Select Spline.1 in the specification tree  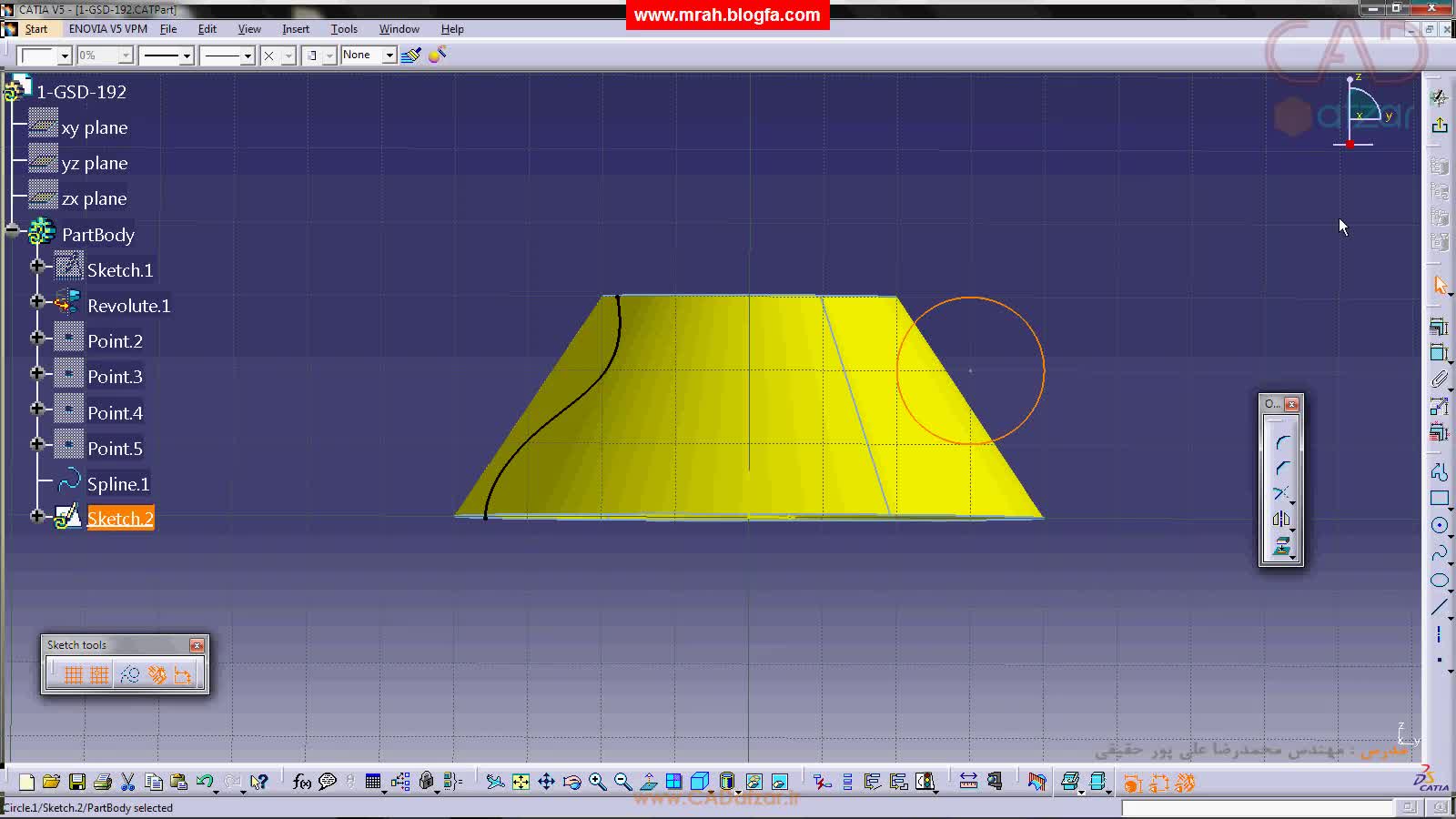coord(117,484)
